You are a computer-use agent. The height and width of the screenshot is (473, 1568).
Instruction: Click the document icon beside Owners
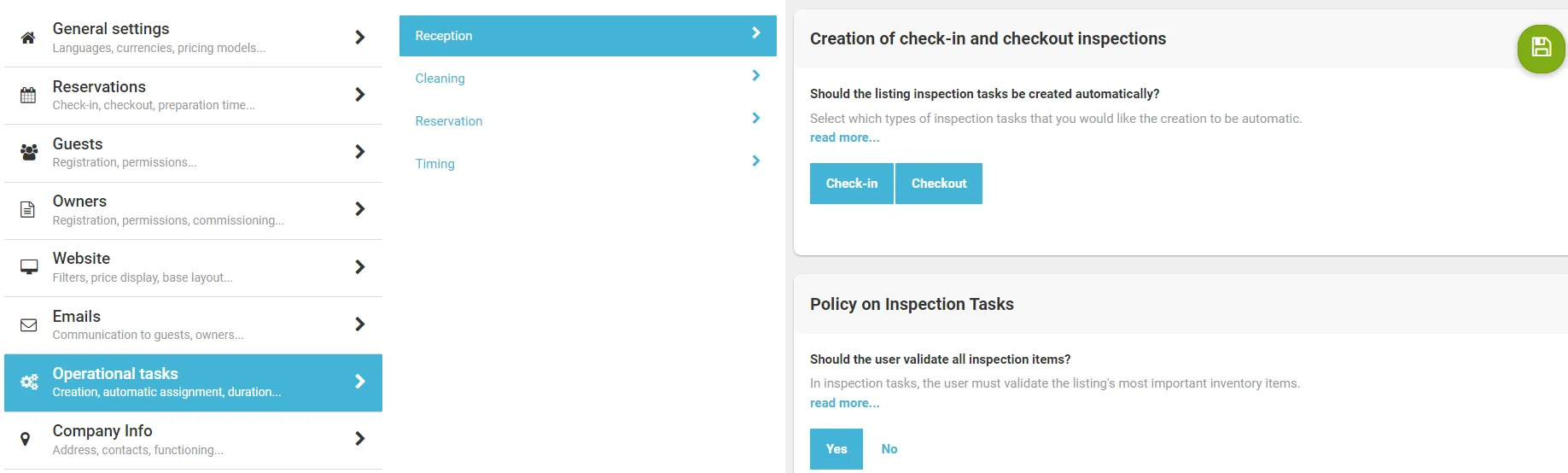(x=28, y=209)
